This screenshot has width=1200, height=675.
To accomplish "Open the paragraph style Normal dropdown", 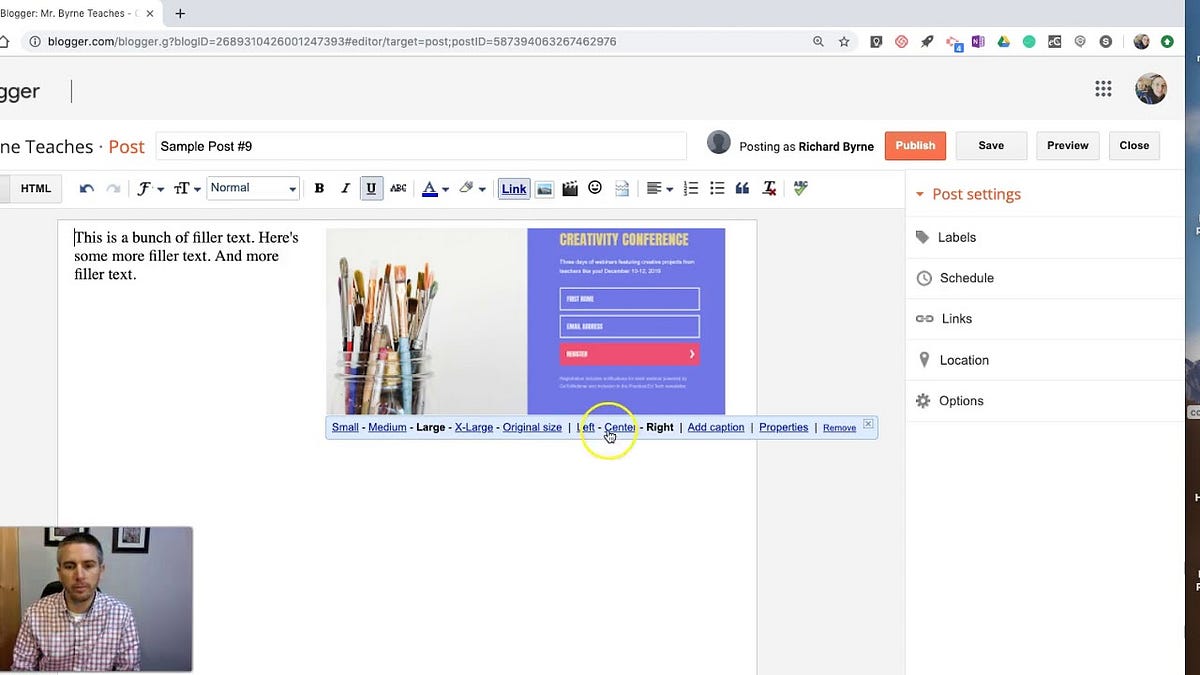I will click(x=253, y=188).
